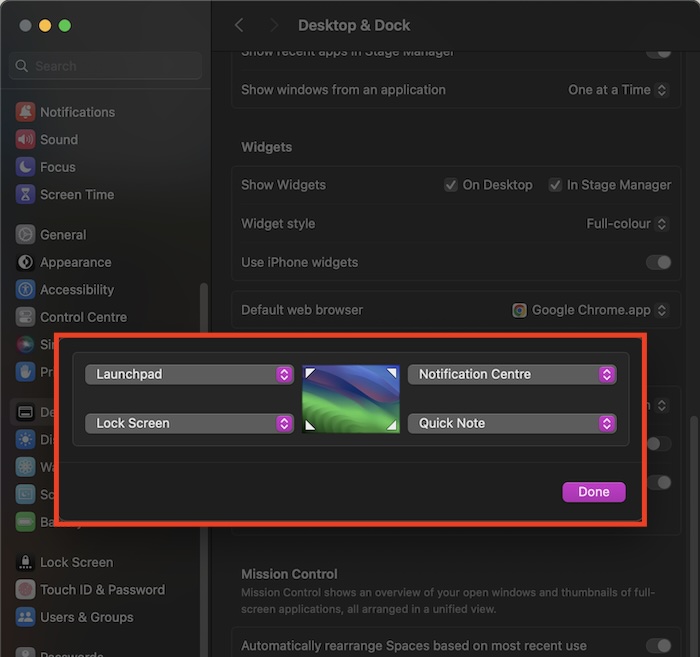Click the hot corners desktop preview thumbnail
Screen dimensions: 700x657
tap(350, 398)
